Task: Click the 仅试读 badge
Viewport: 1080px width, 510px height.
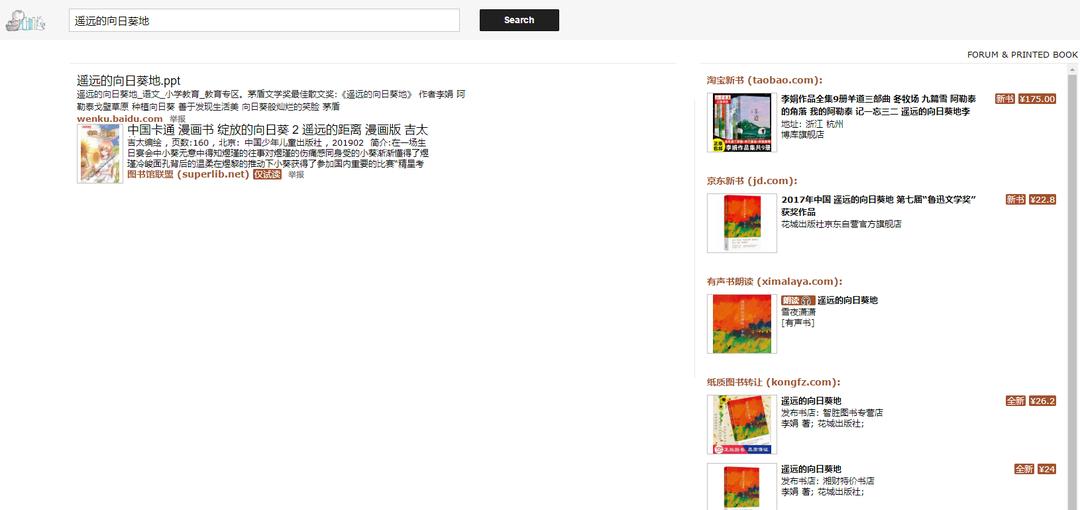Action: click(x=267, y=174)
